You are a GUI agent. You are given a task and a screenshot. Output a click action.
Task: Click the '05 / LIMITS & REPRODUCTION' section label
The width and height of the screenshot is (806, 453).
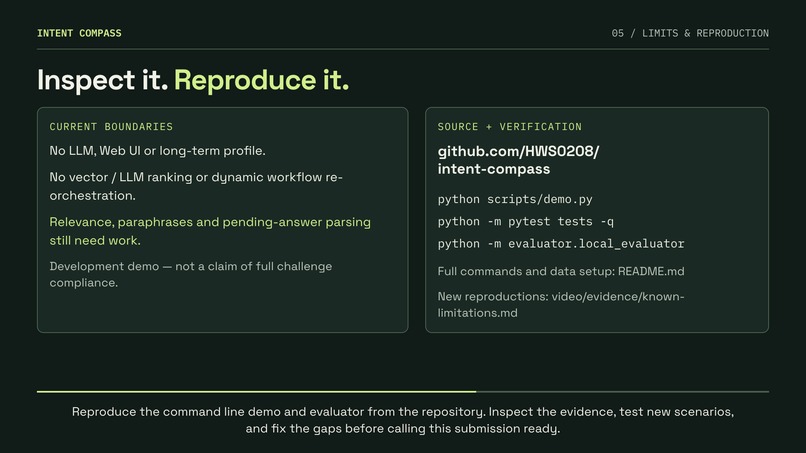[690, 33]
